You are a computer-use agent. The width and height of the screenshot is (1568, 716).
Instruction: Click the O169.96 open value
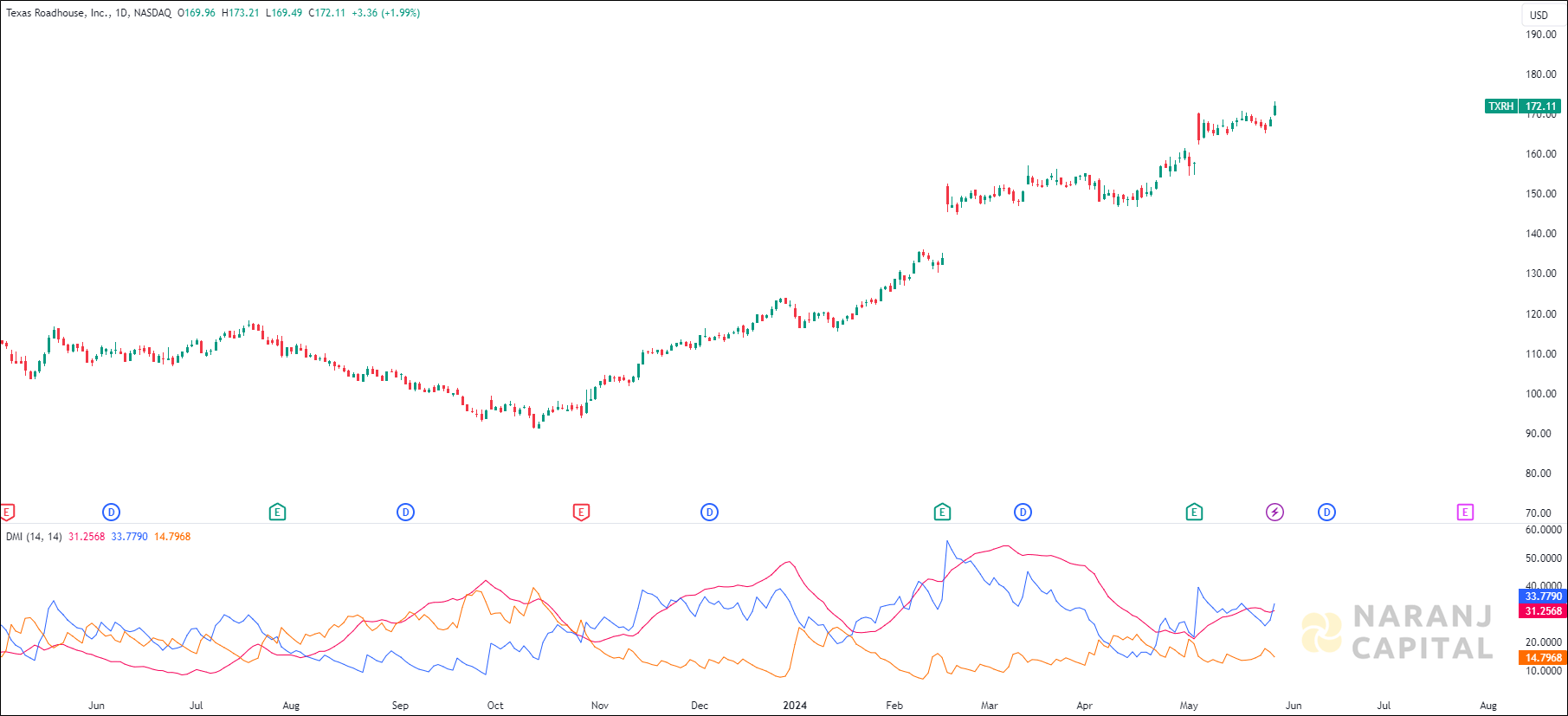pos(197,13)
